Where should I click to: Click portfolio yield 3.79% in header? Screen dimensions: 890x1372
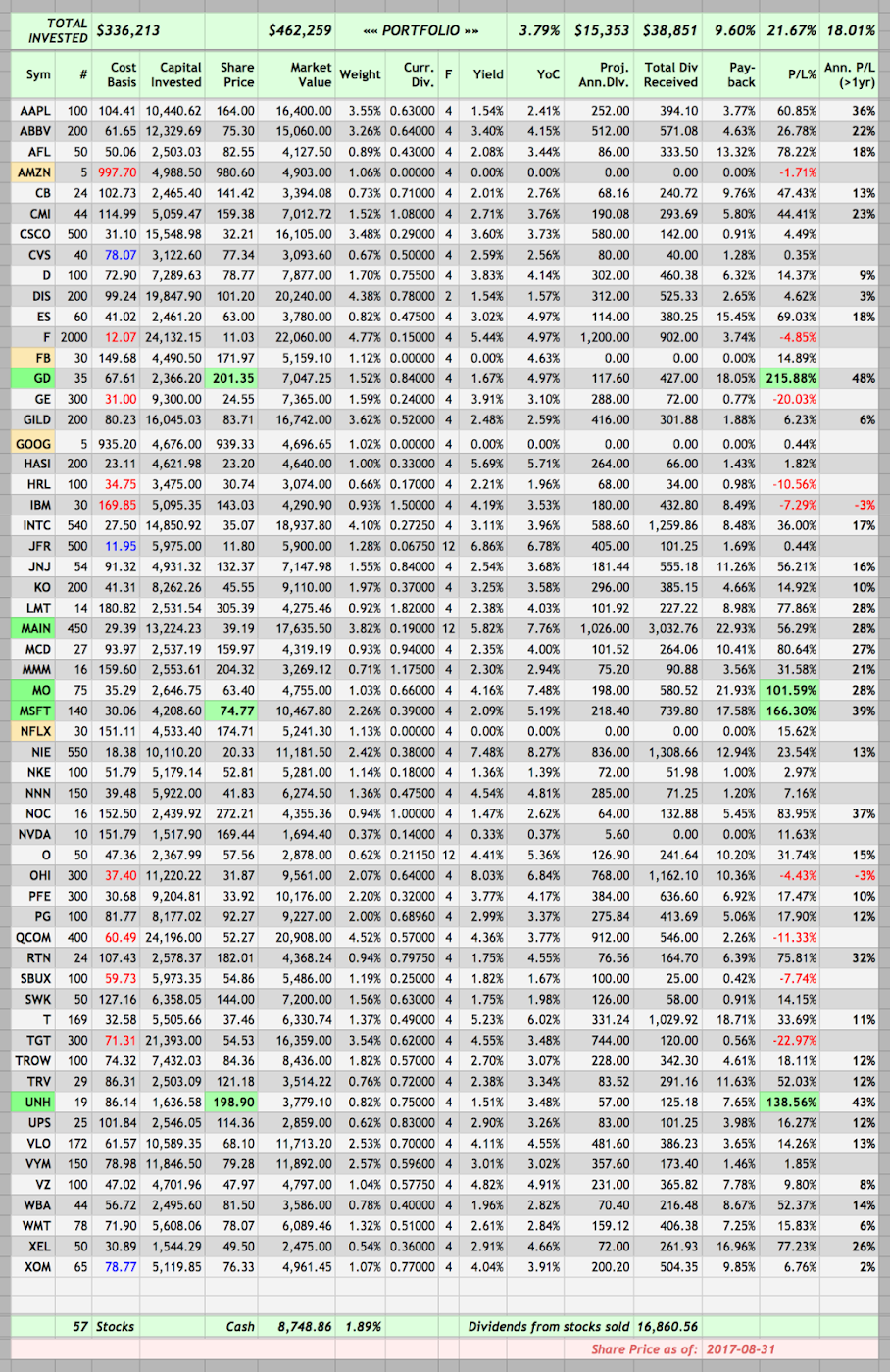539,30
